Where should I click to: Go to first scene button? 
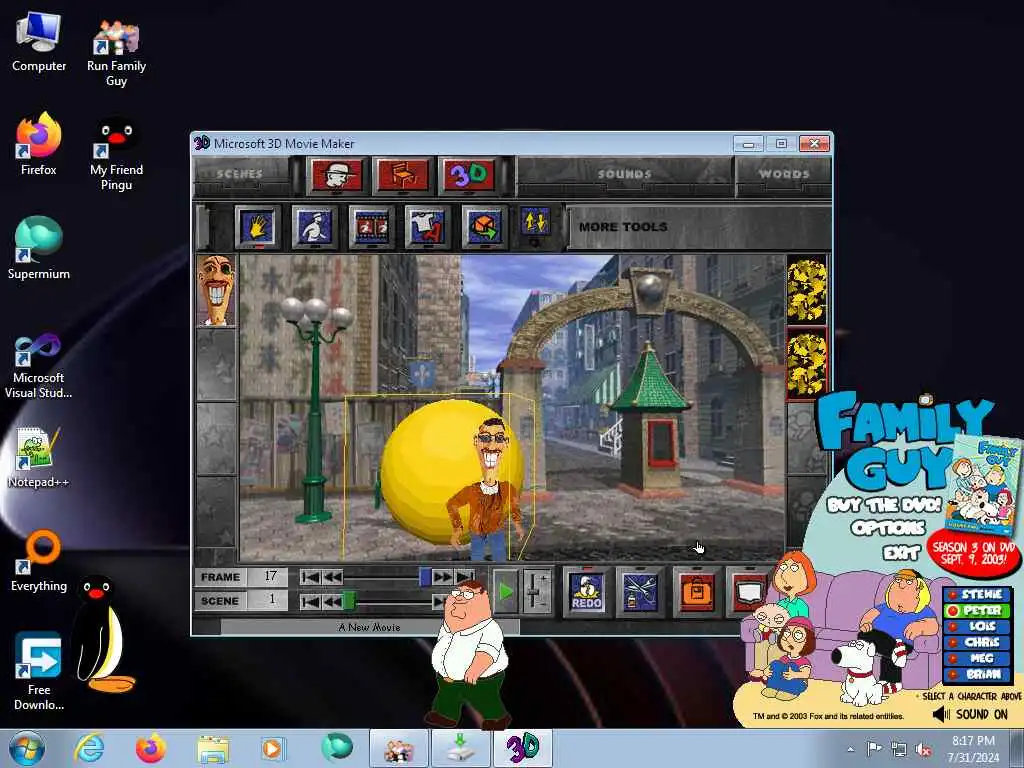310,601
